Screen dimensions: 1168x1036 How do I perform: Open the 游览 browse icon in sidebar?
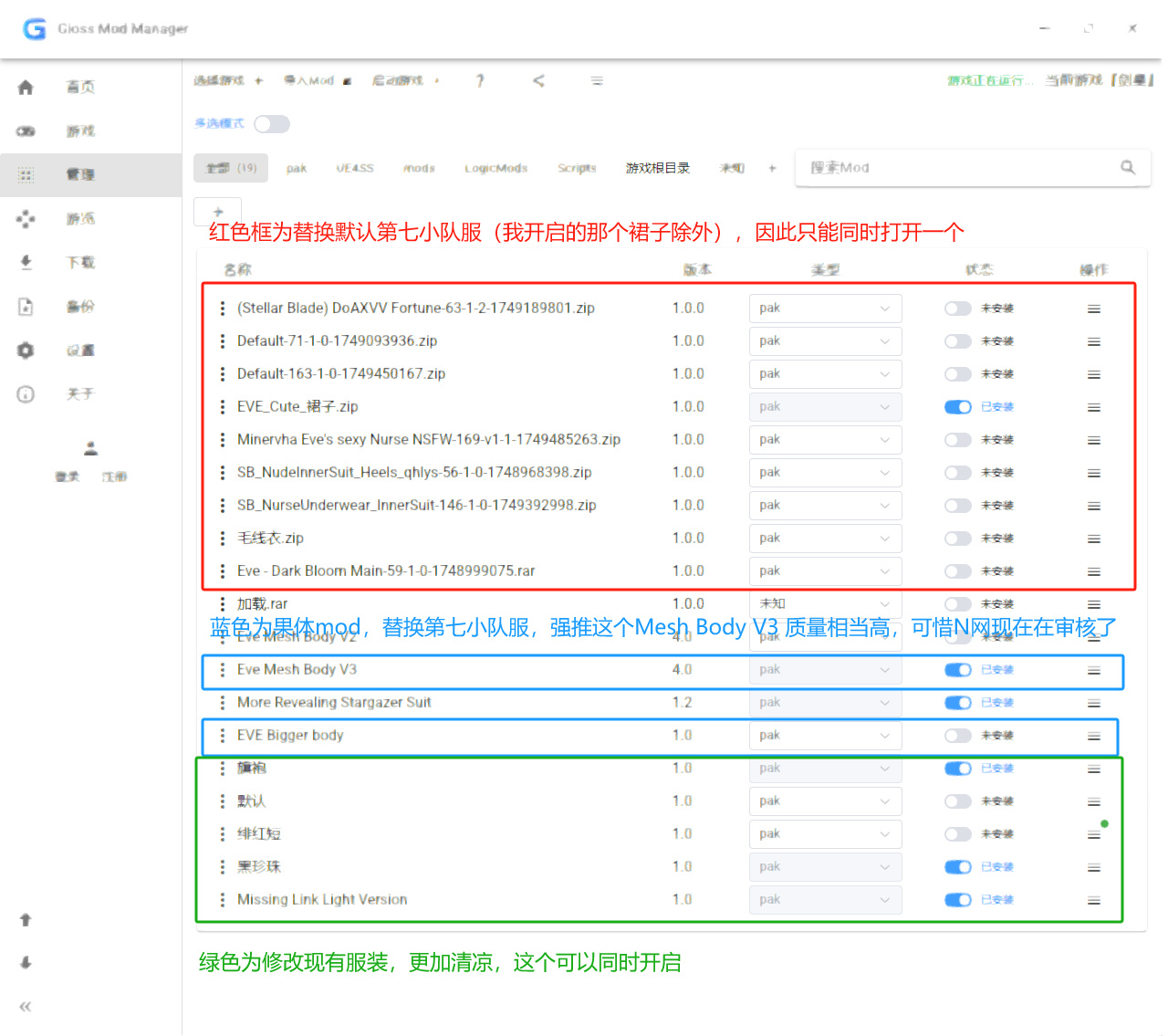pyautogui.click(x=26, y=219)
